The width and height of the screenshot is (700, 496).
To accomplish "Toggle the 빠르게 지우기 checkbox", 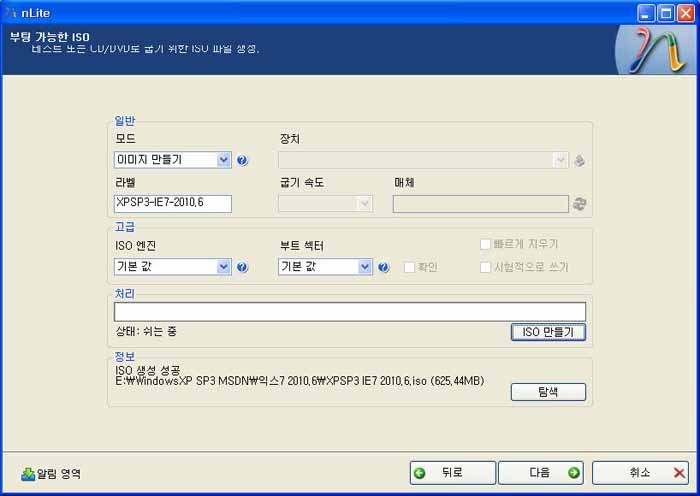I will tap(485, 244).
